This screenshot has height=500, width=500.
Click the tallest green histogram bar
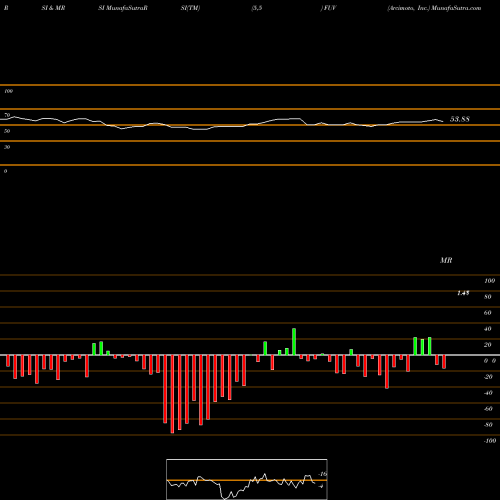click(294, 342)
